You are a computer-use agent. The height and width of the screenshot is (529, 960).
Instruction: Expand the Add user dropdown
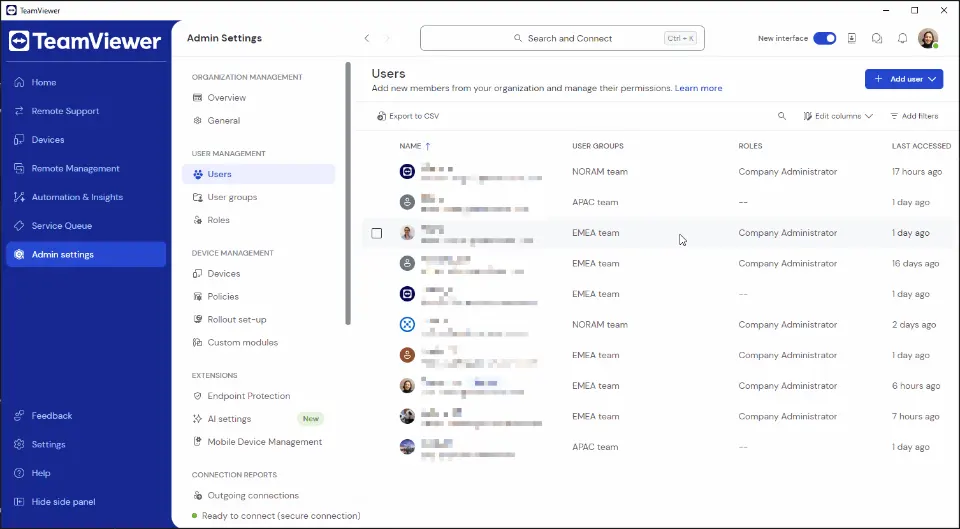coord(904,78)
